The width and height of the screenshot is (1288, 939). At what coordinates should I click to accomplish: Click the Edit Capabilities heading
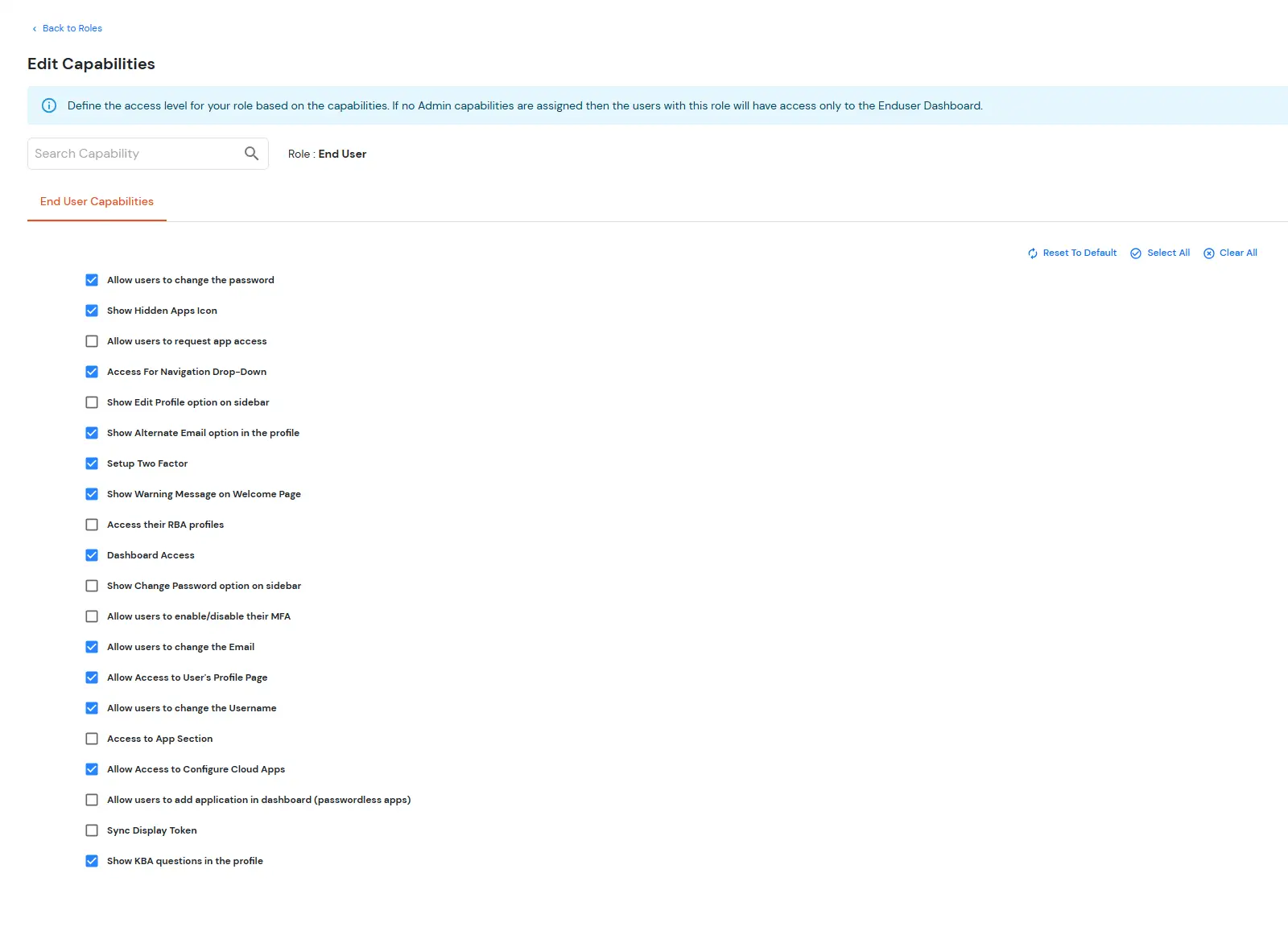coord(91,64)
